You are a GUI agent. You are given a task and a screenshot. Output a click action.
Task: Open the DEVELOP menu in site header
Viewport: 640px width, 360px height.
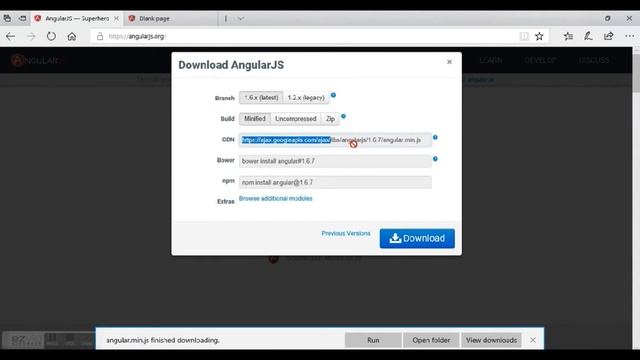tap(540, 60)
